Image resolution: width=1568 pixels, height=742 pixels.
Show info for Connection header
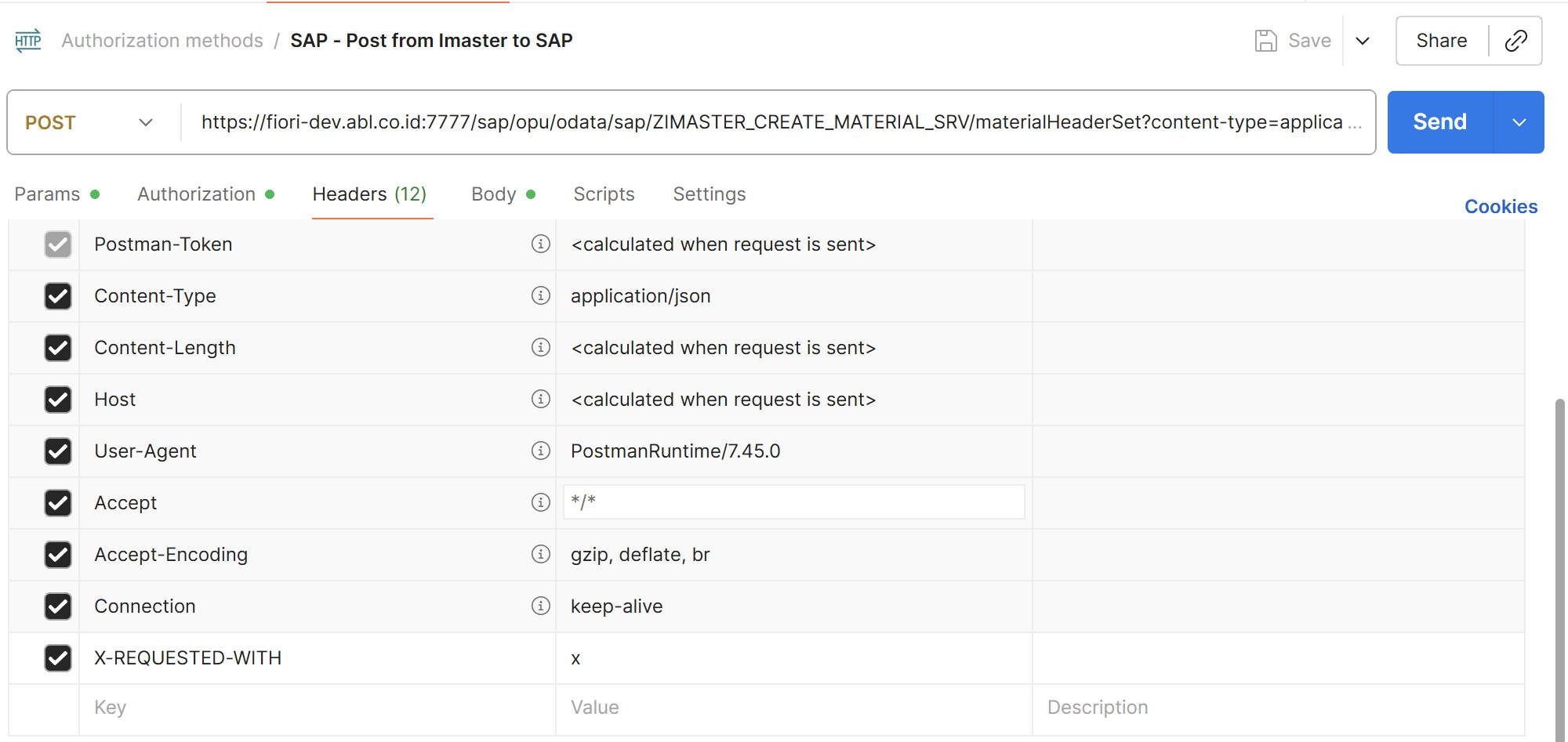[540, 606]
